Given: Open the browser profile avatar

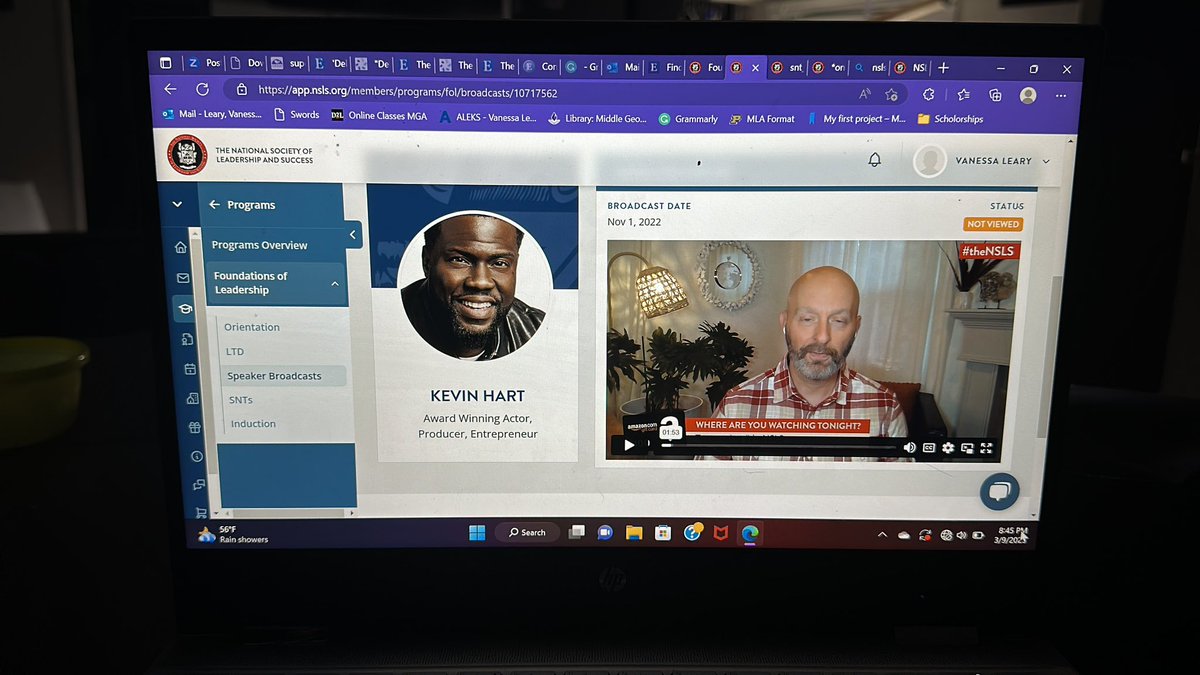Looking at the screenshot, I should click(1028, 96).
